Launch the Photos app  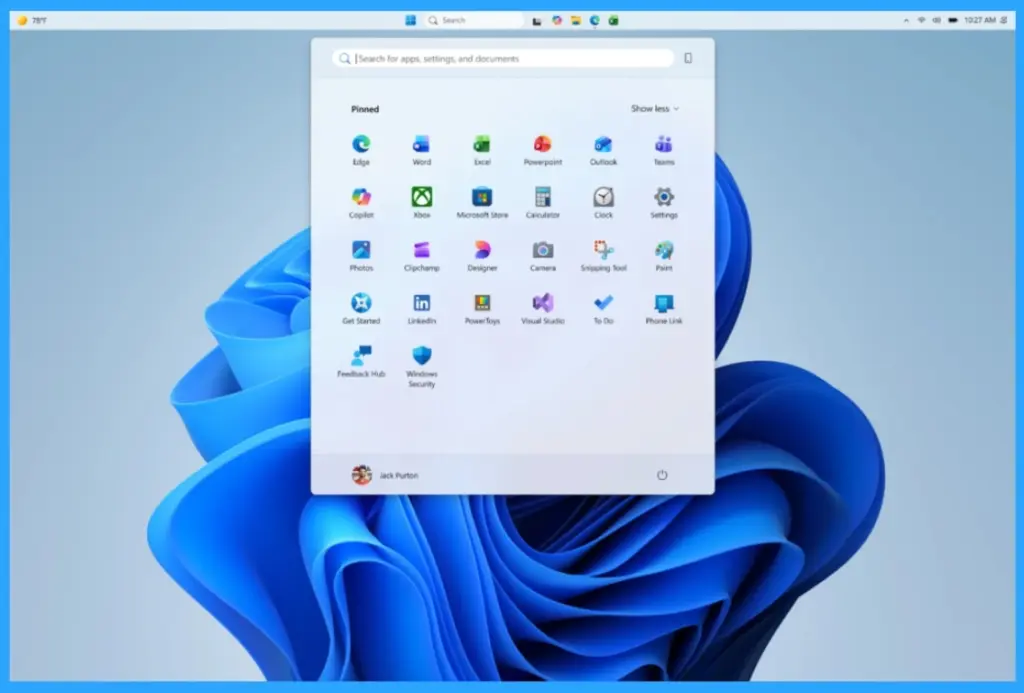(x=361, y=255)
